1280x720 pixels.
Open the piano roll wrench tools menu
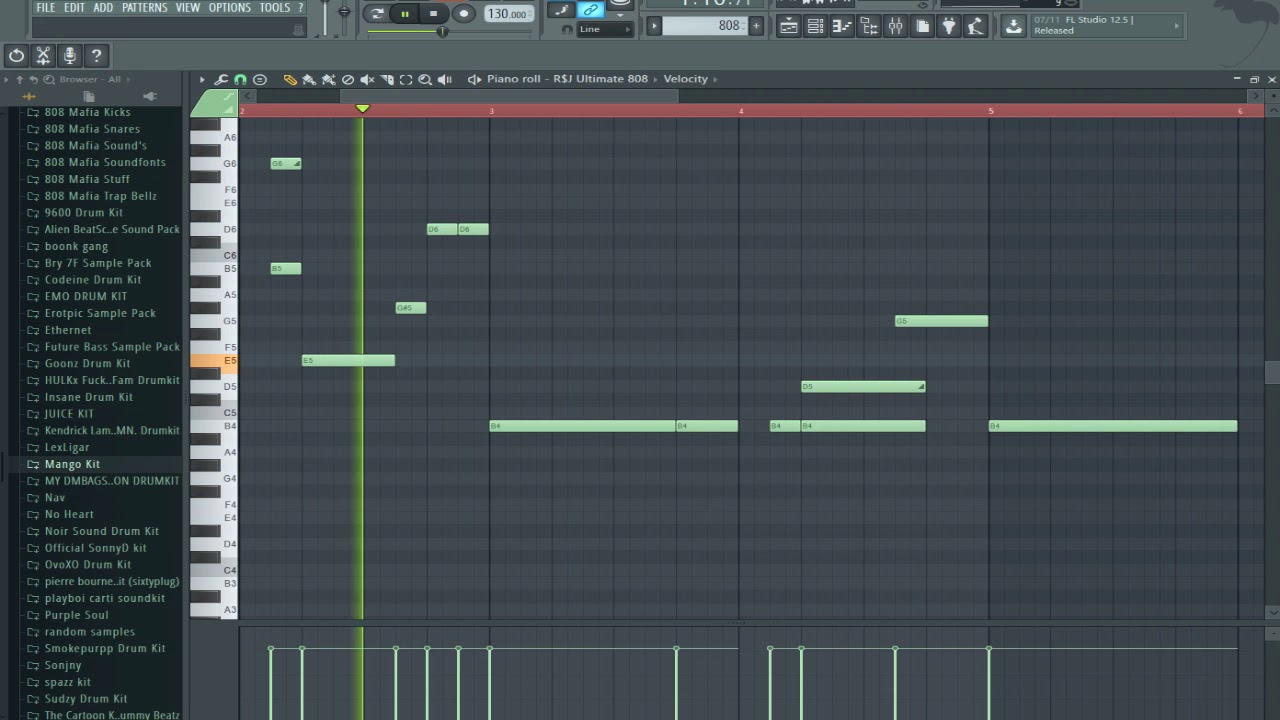tap(221, 79)
